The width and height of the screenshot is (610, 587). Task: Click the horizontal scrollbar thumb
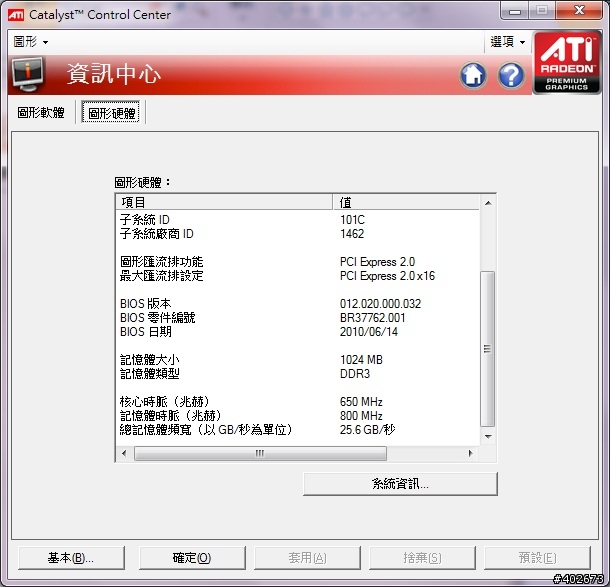point(260,453)
